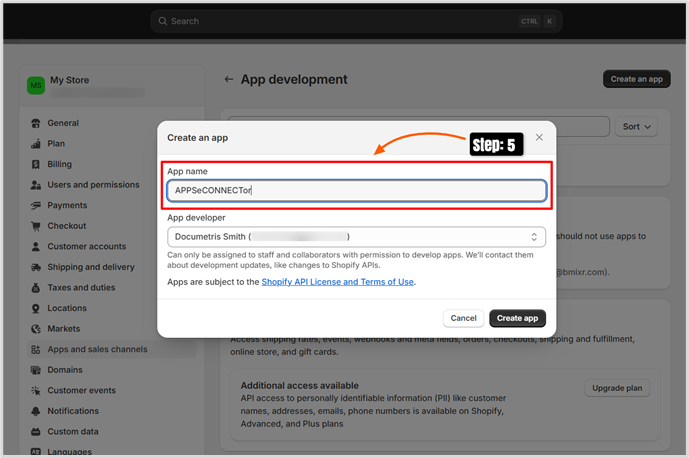
Task: Click the Upgrade plan button
Action: click(617, 388)
